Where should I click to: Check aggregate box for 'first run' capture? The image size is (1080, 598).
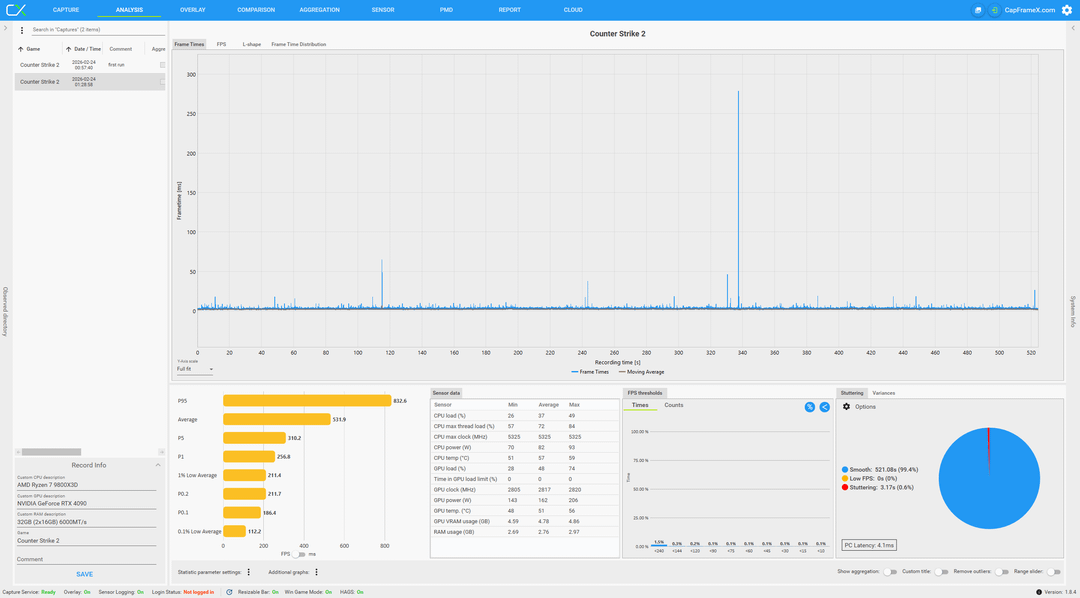pyautogui.click(x=162, y=65)
